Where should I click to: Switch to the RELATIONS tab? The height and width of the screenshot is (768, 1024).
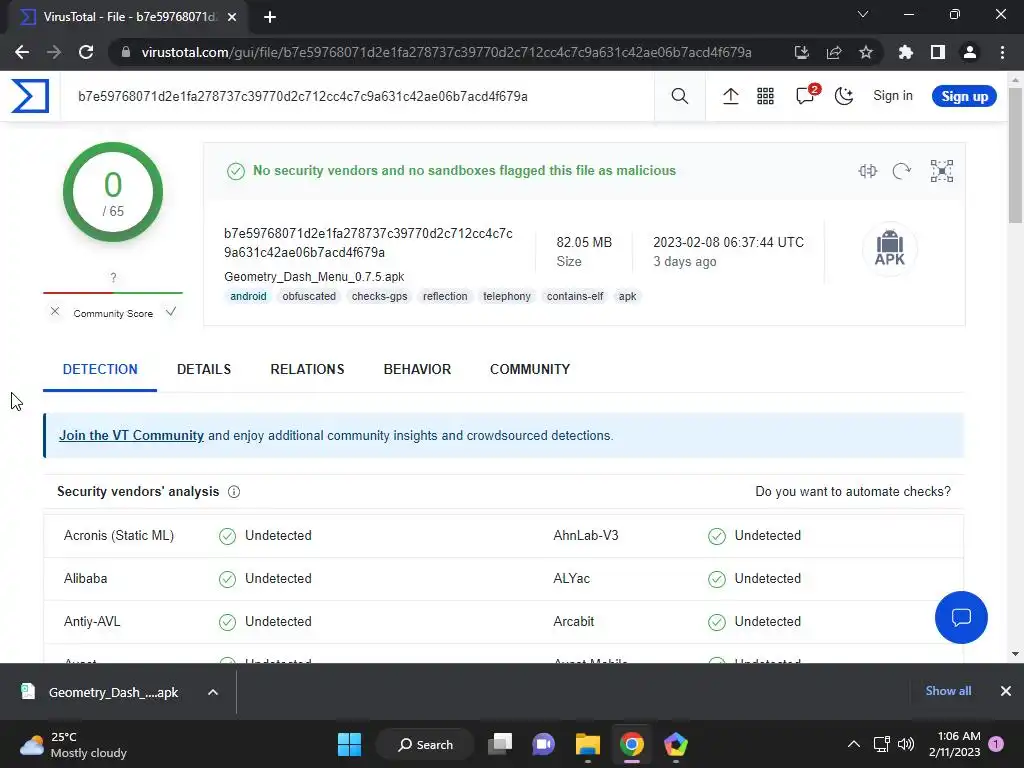pyautogui.click(x=307, y=370)
